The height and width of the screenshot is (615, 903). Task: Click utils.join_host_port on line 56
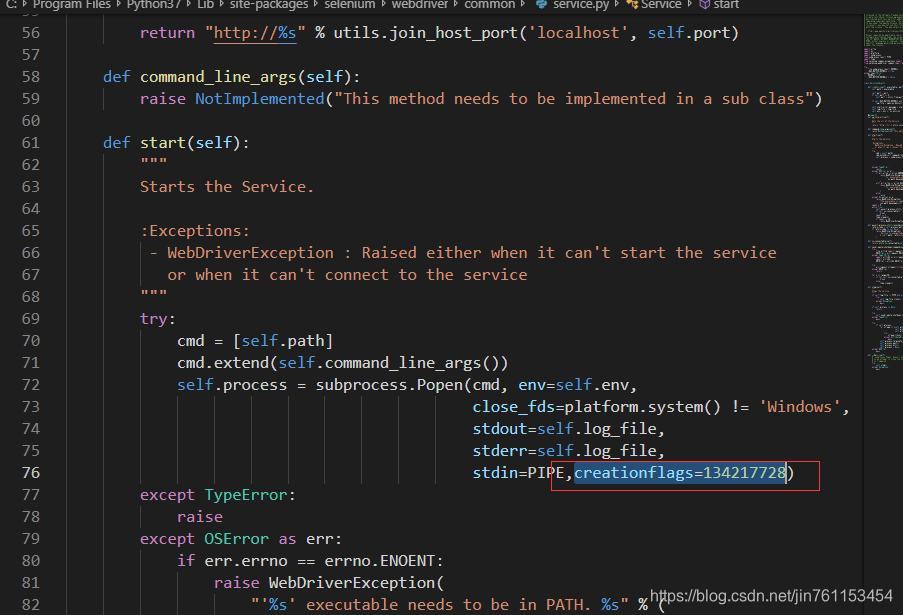coord(426,33)
